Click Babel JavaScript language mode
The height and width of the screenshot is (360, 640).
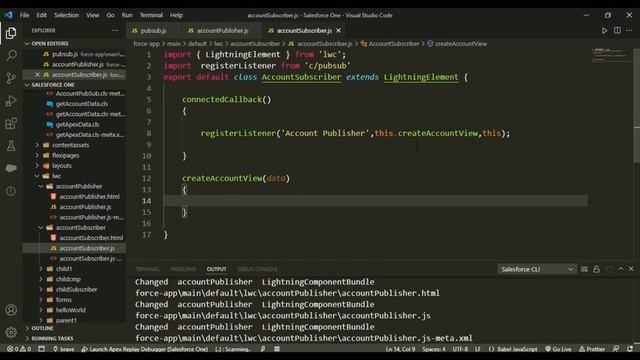516,349
